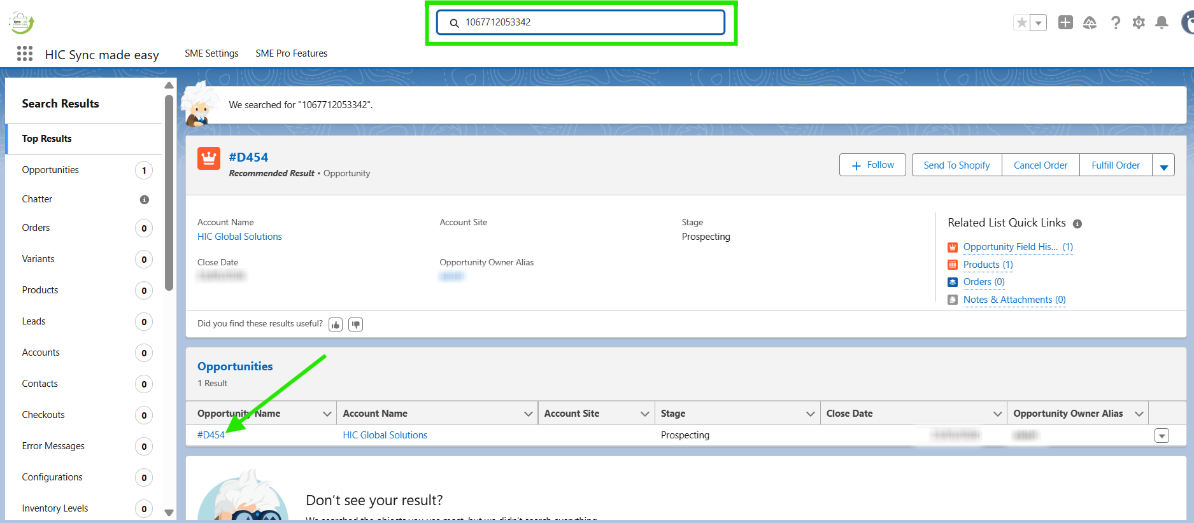The height and width of the screenshot is (523, 1194).
Task: Open Stage column menu
Action: click(811, 413)
